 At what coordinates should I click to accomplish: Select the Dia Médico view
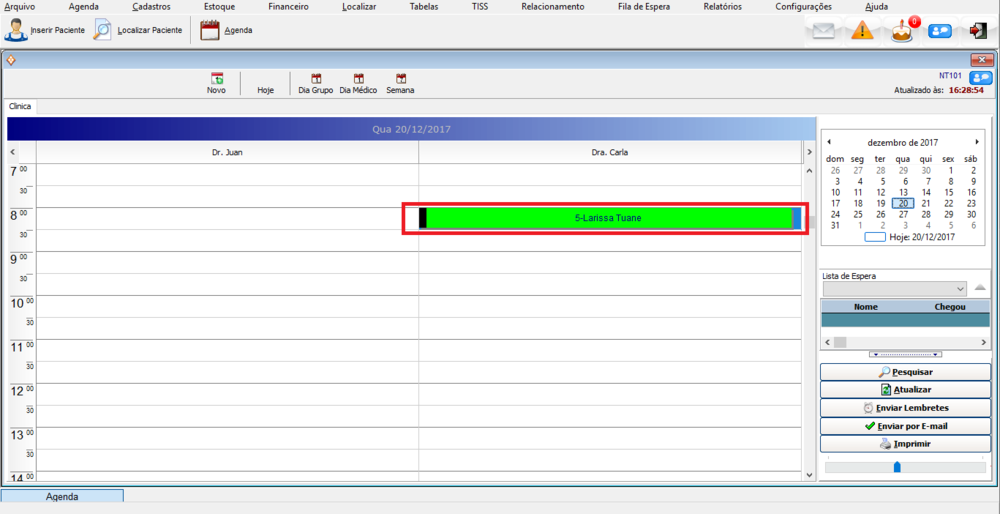pos(358,79)
